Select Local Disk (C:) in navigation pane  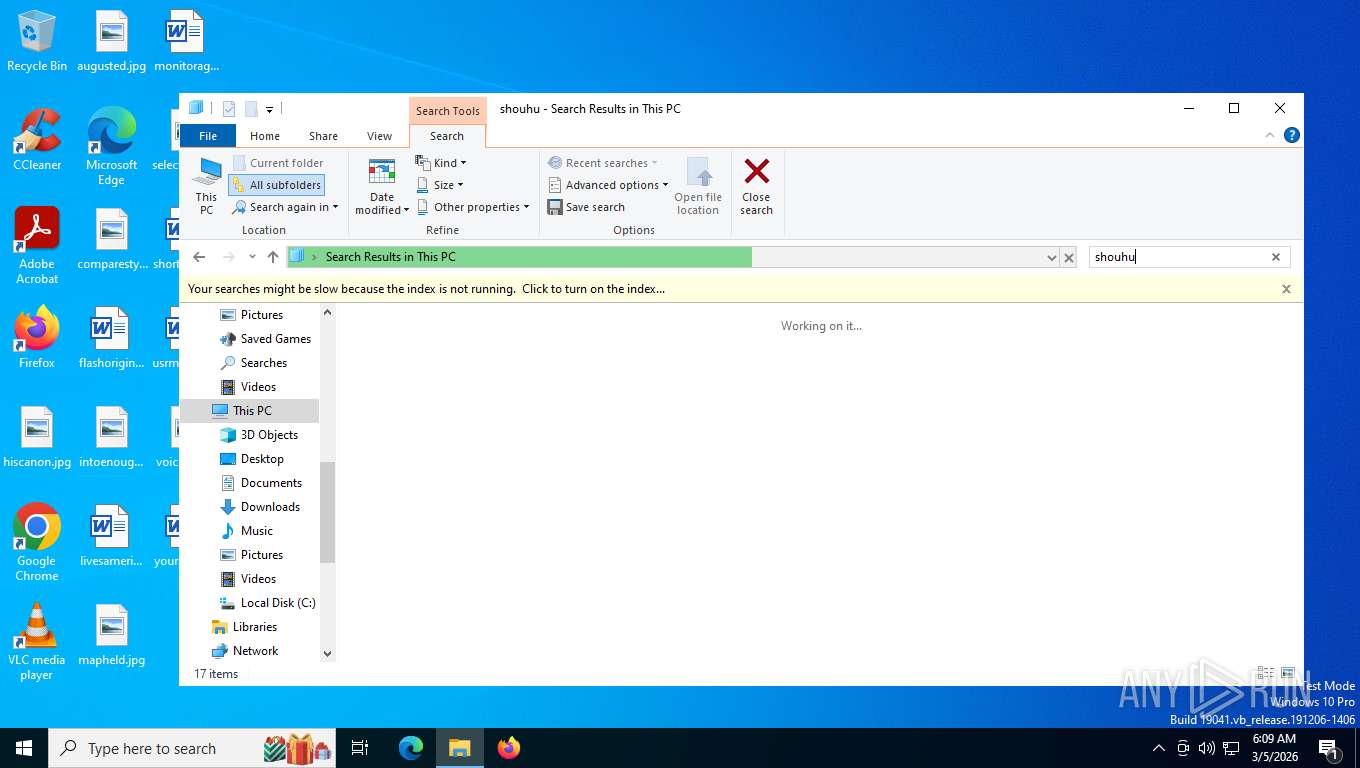(266, 603)
